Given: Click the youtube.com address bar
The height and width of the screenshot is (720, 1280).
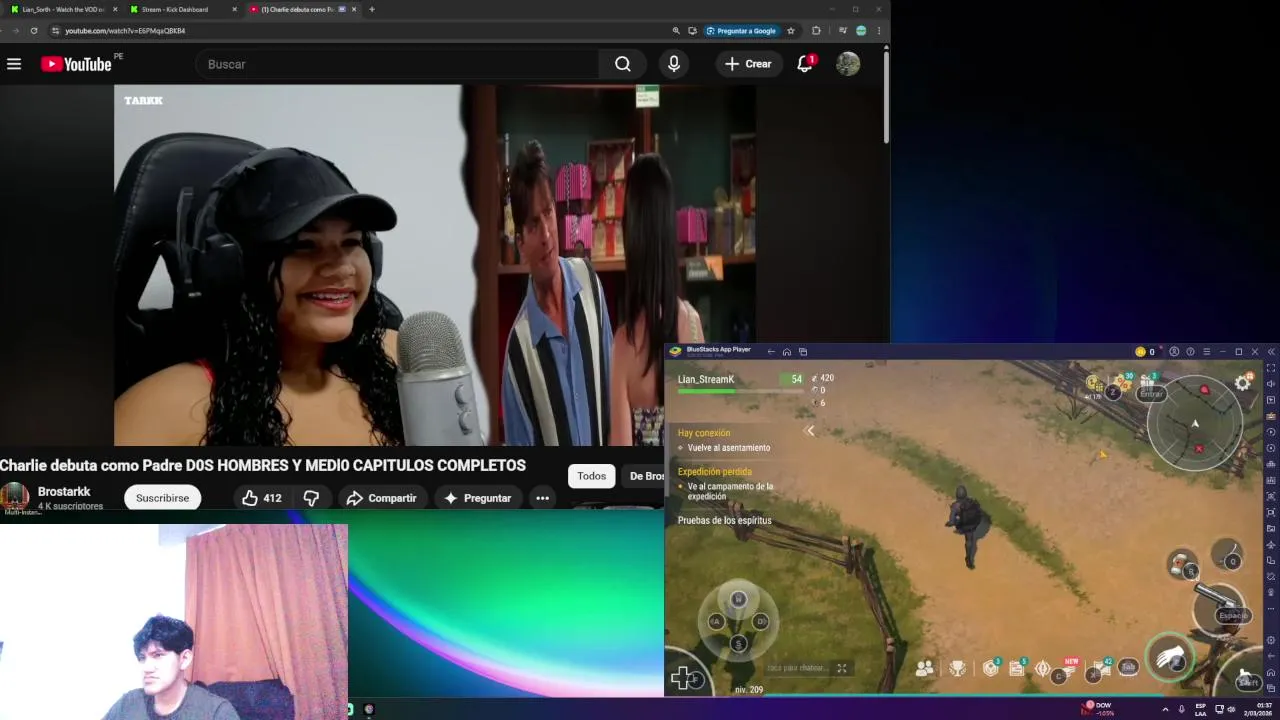Looking at the screenshot, I should (360, 31).
